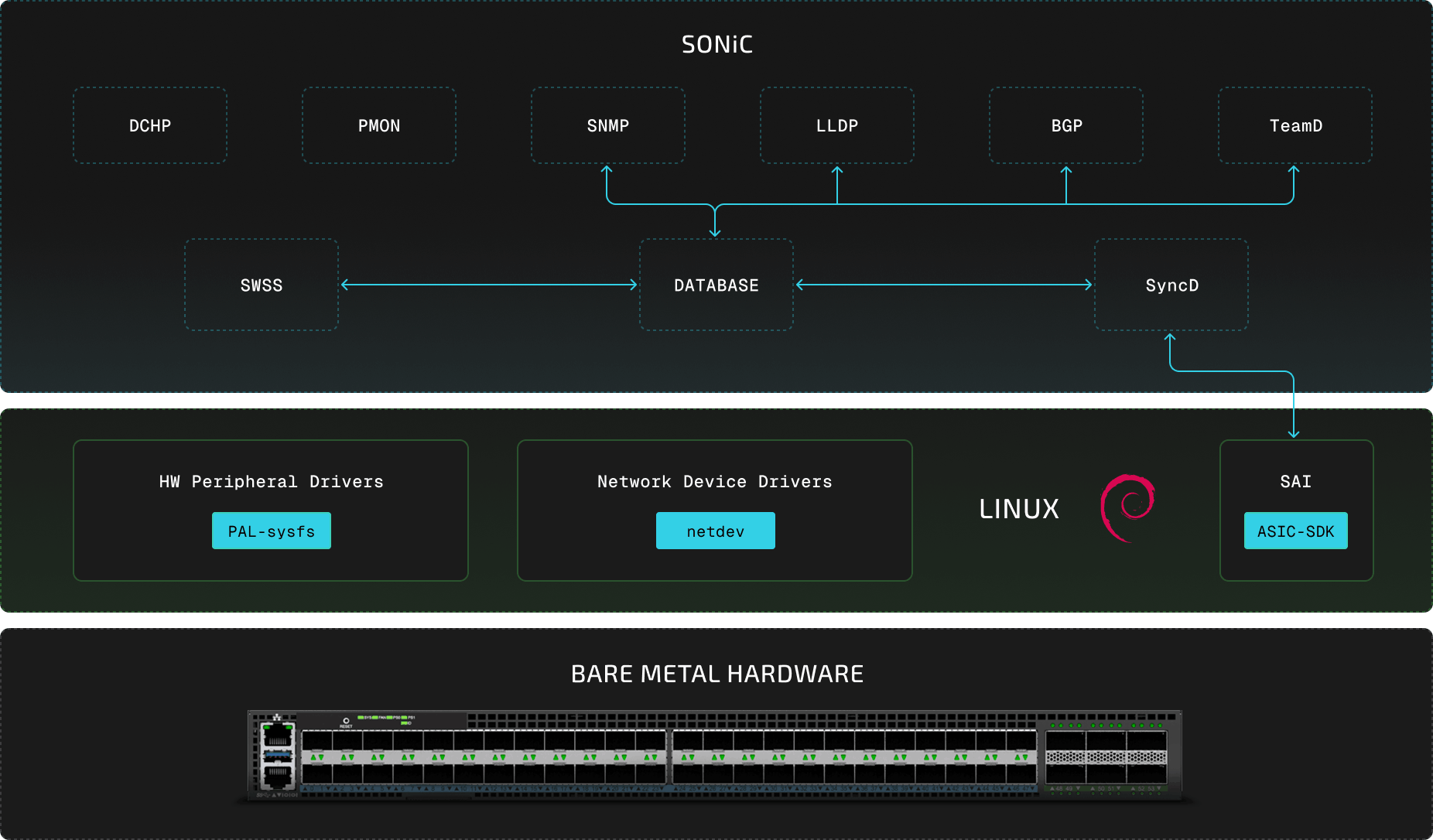The height and width of the screenshot is (840, 1433).
Task: Select the SWSS box
Action: tap(262, 285)
